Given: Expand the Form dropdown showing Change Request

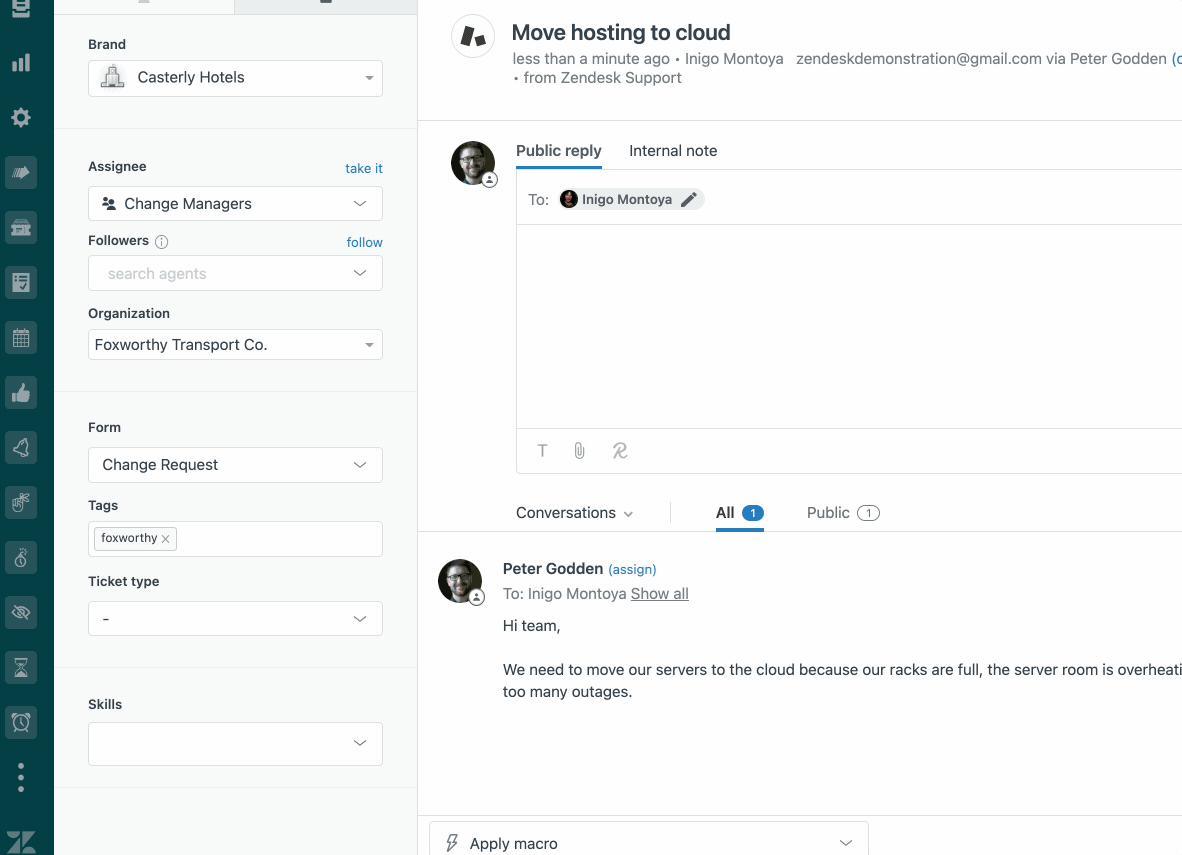Looking at the screenshot, I should click(235, 464).
